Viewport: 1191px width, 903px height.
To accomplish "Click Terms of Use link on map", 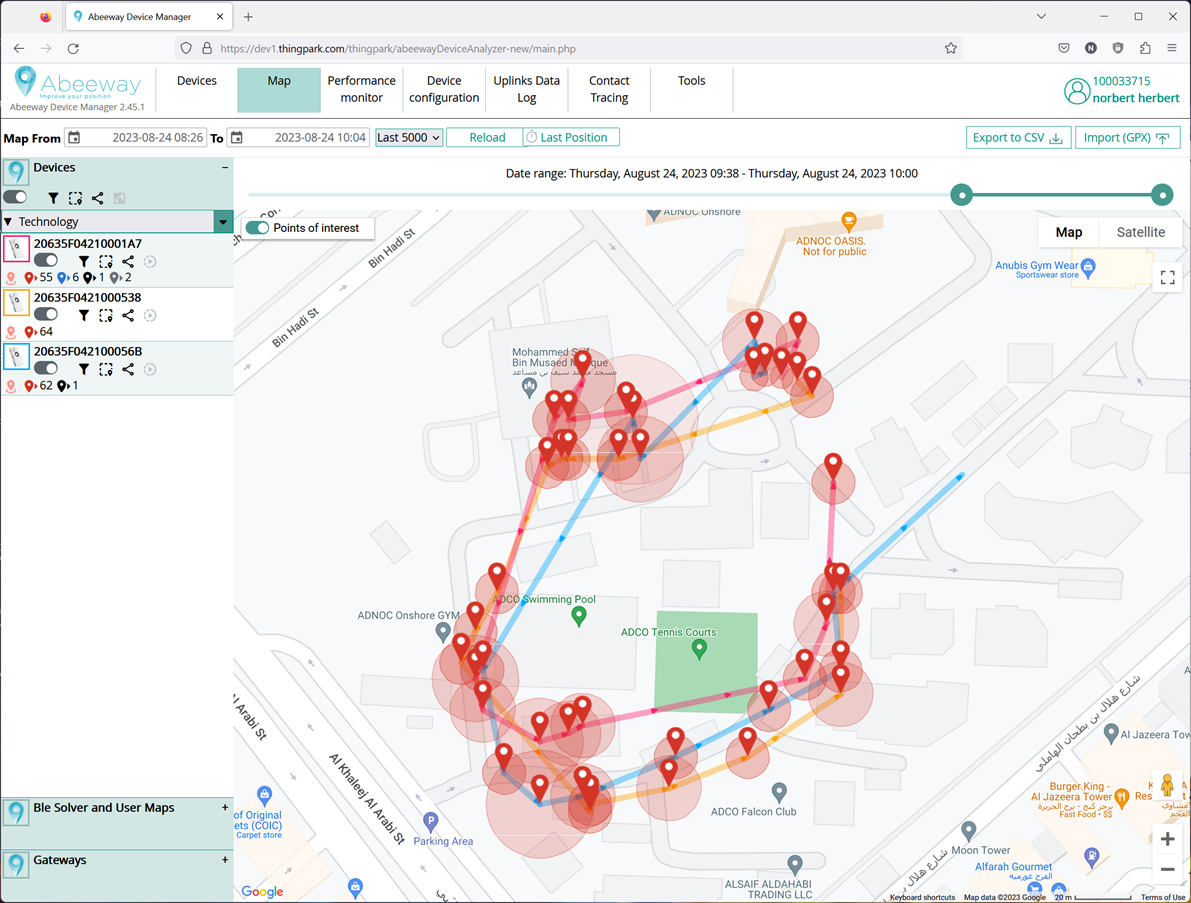I will point(1162,898).
